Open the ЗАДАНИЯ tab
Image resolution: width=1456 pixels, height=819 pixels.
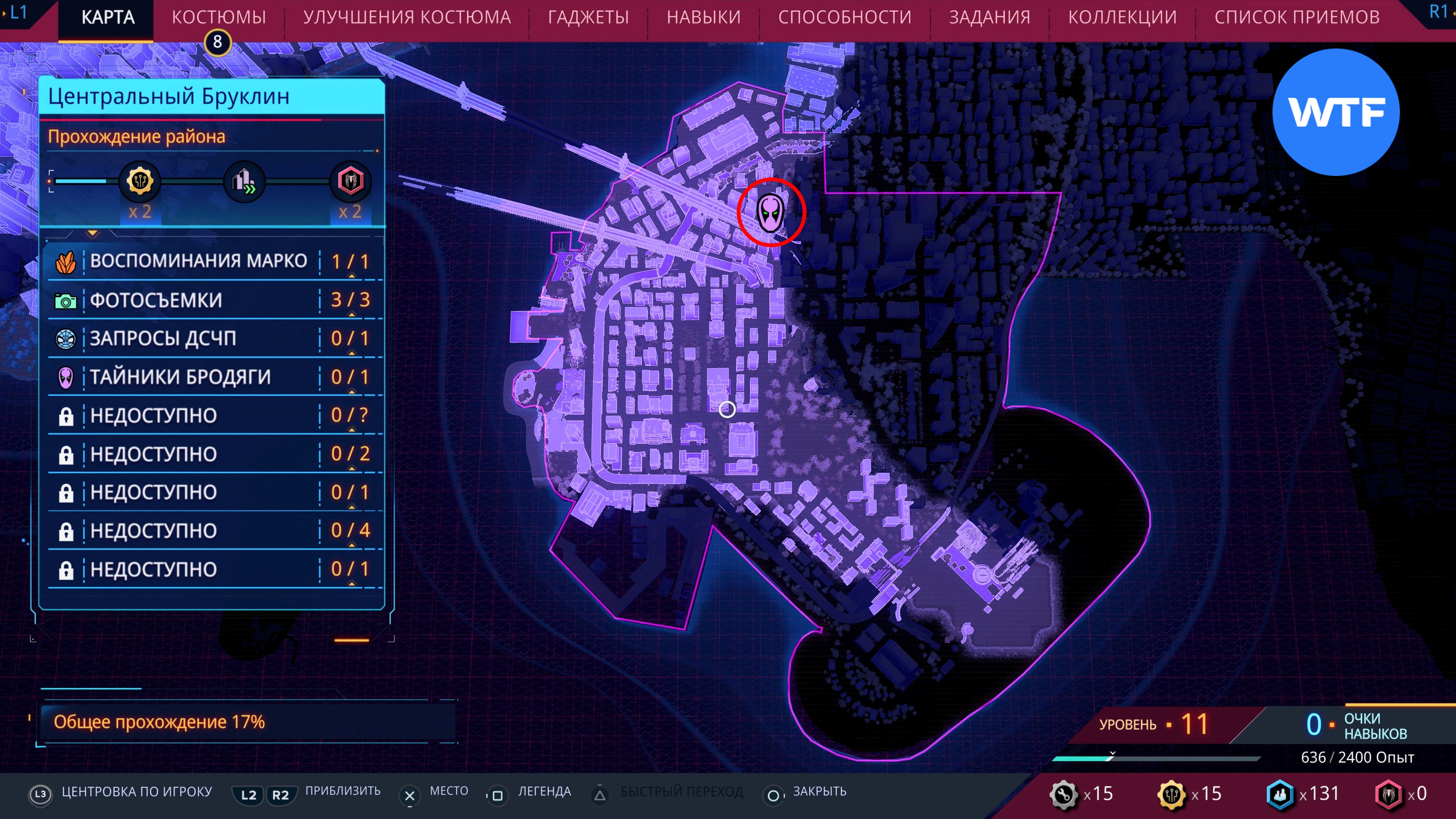(989, 17)
